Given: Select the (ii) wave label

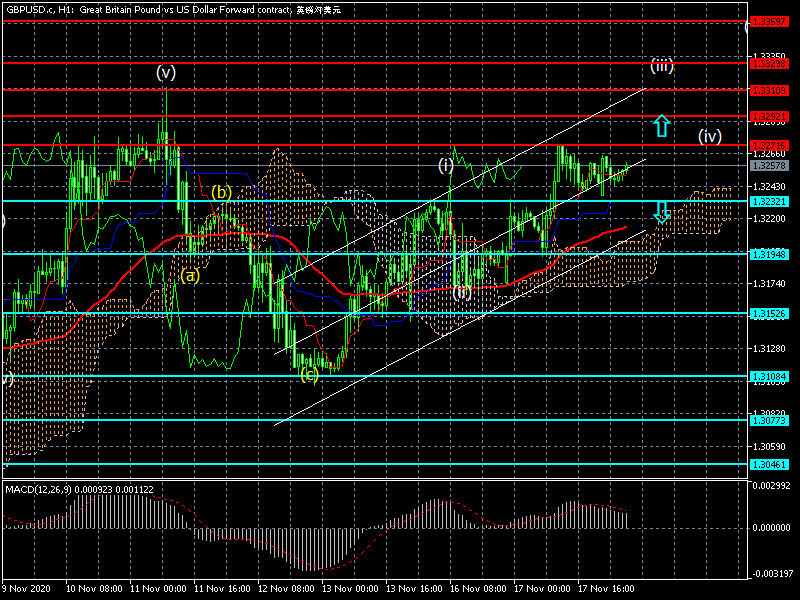Looking at the screenshot, I should (x=462, y=292).
